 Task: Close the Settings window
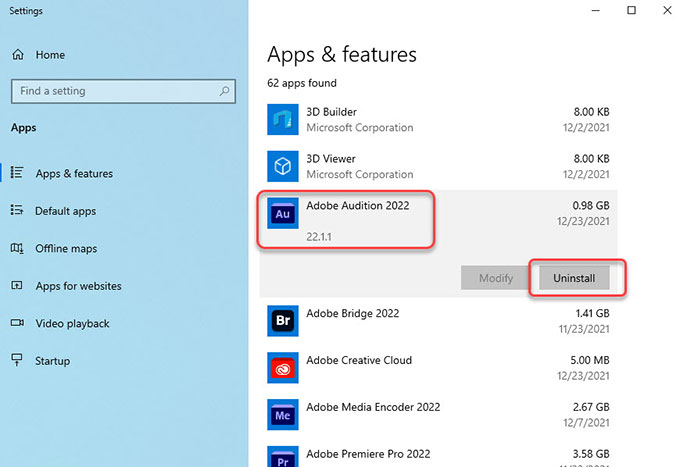click(667, 10)
